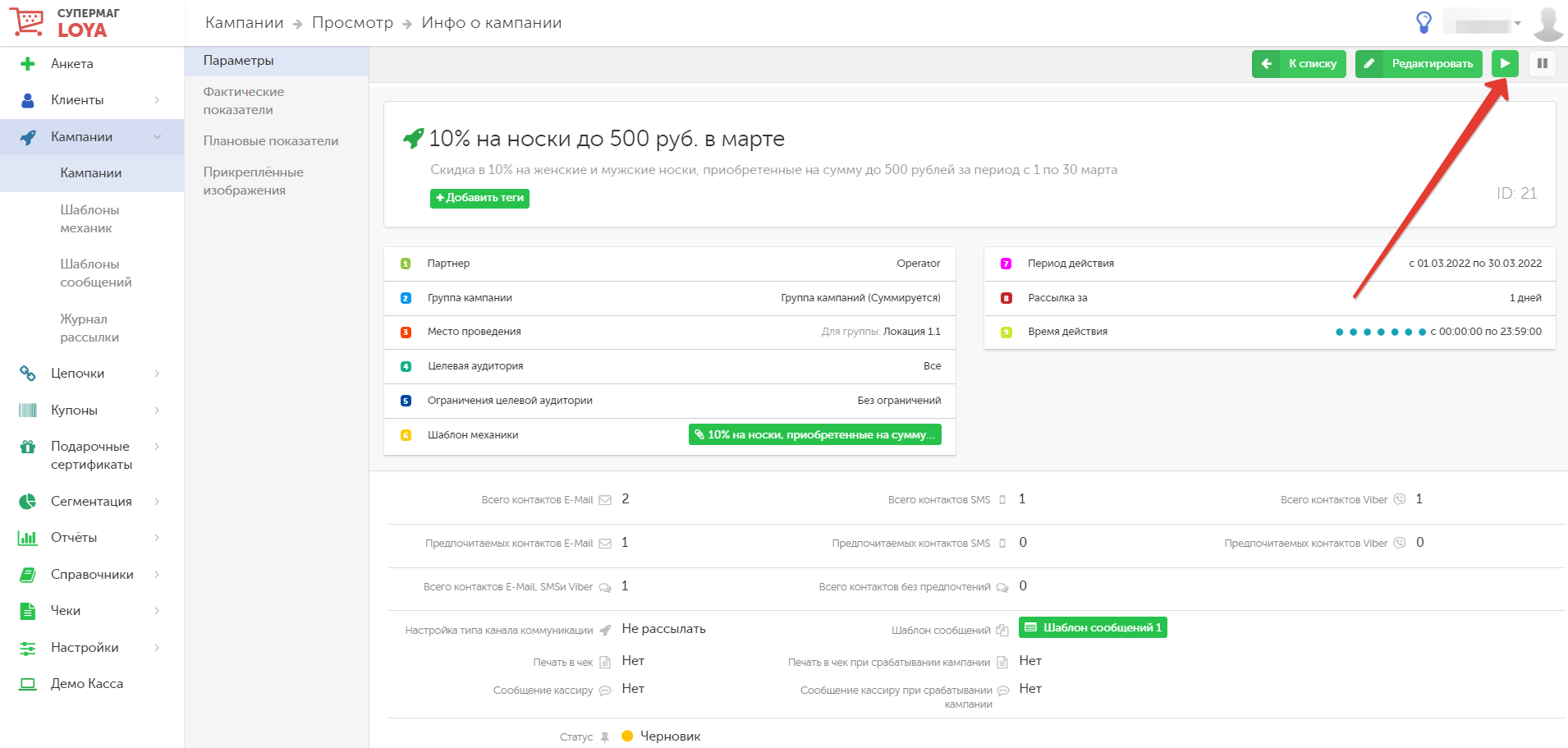
Task: Open the Шаблон сообщений 1 button
Action: pos(1093,627)
